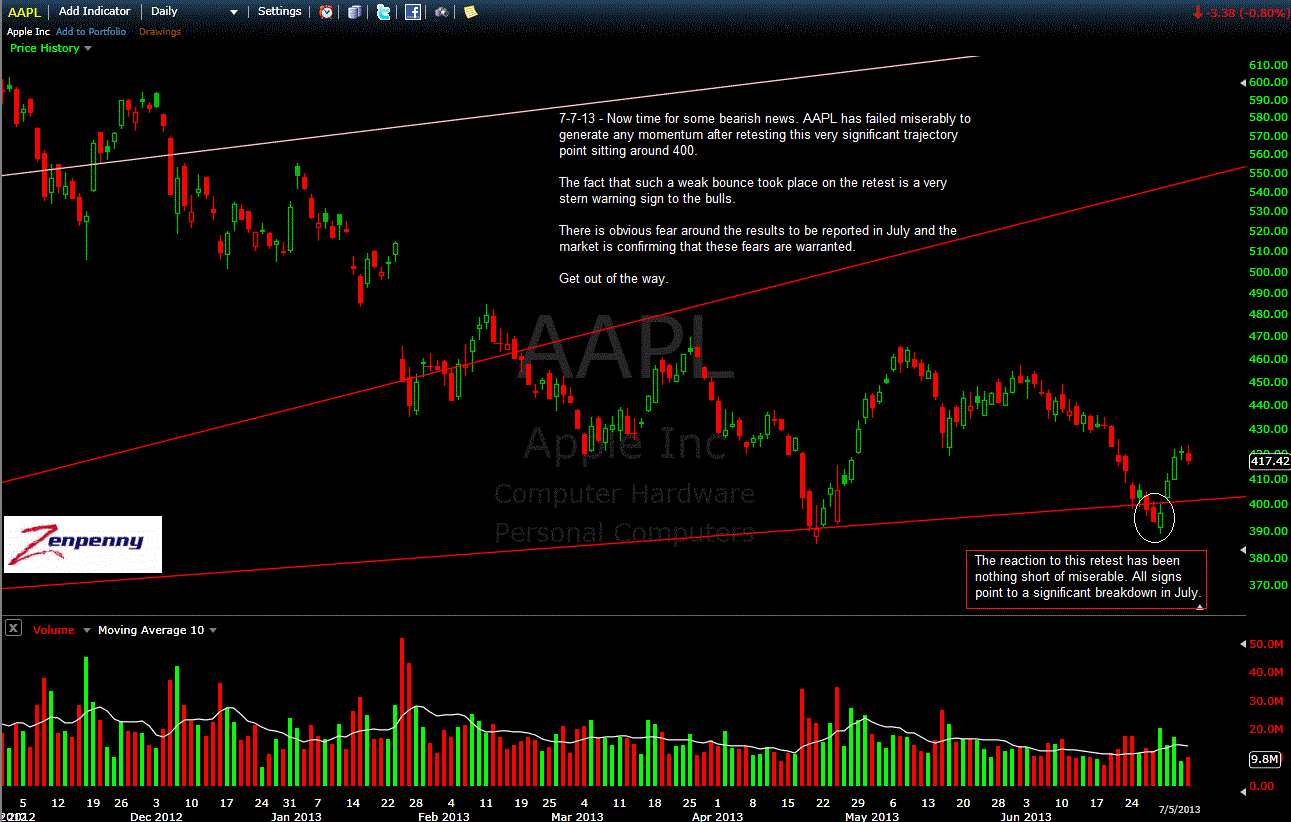
Task: Click the Feb 2013 time axis label
Action: (443, 817)
